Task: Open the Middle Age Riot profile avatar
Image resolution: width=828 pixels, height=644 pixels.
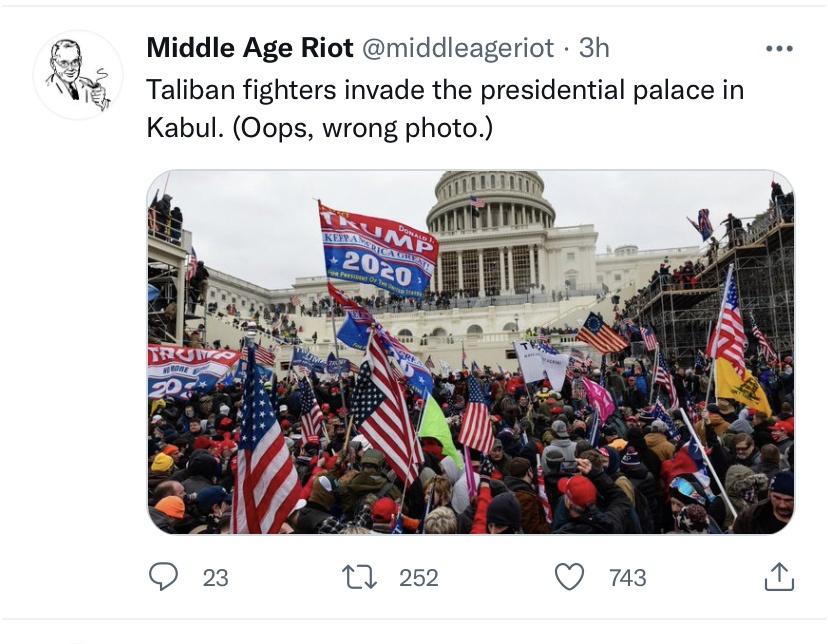Action: [78, 75]
